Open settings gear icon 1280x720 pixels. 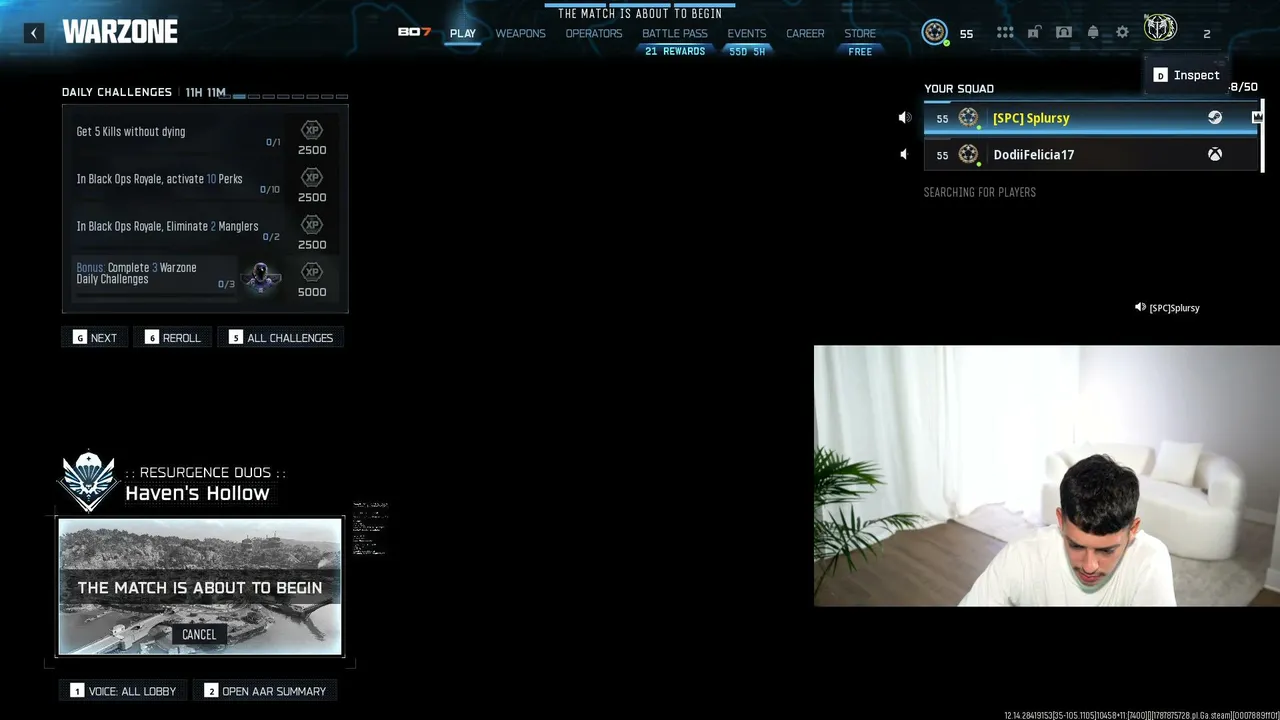1122,33
